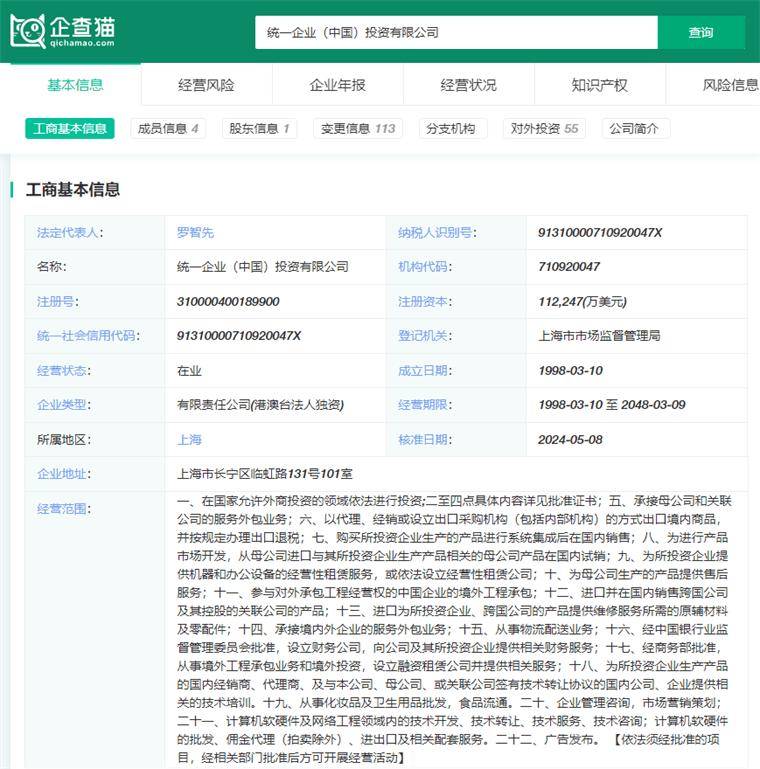This screenshot has width=760, height=769.
Task: Click the 注册资本 label link
Action: pos(423,302)
